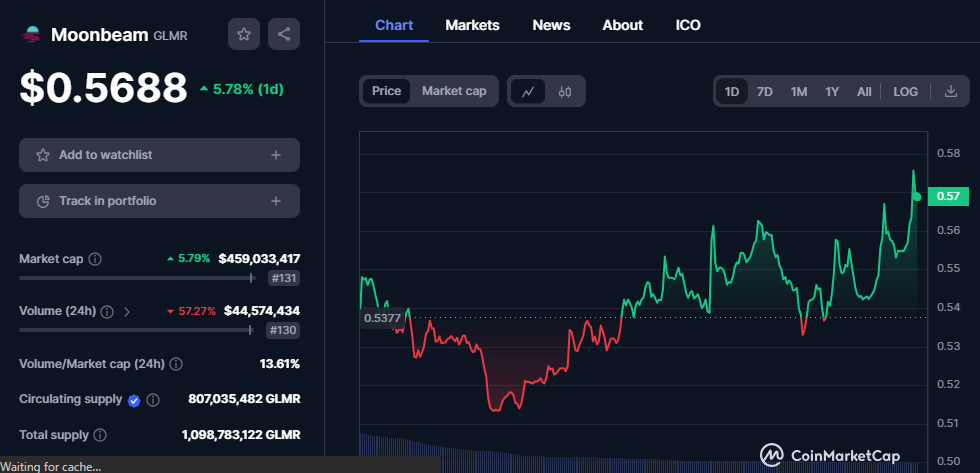Click the Market cap rank slider bar

(x=138, y=278)
